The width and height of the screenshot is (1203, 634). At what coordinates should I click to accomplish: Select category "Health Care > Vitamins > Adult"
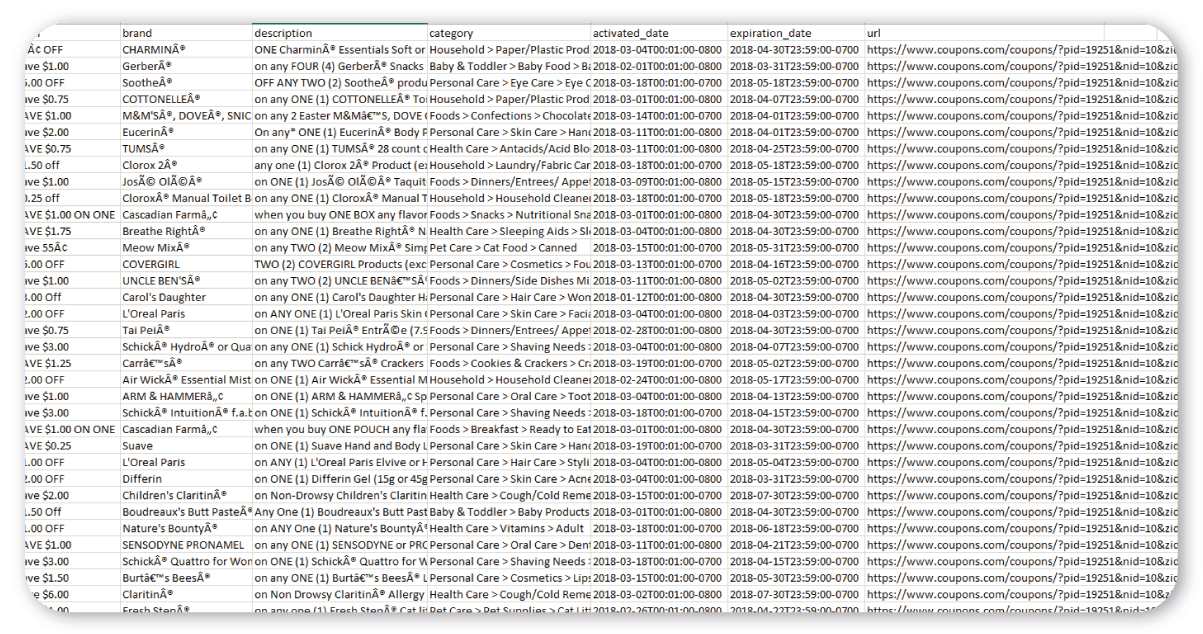[509, 529]
